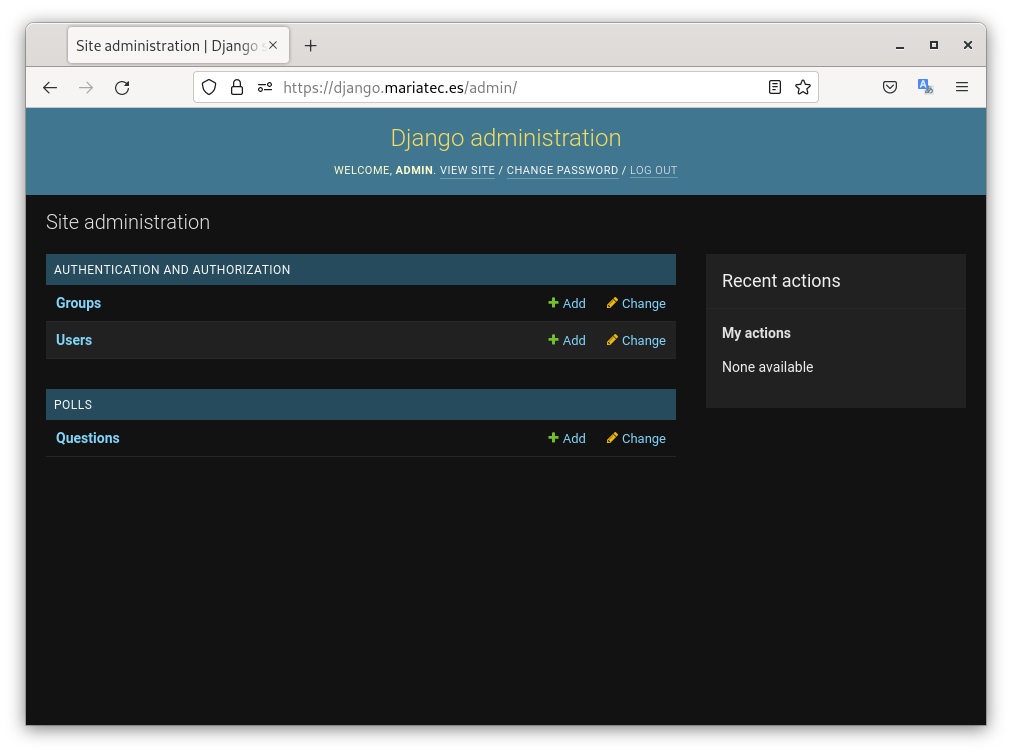Screen dimensions: 1012x754
Task: Click the browser reload page icon
Action: click(x=122, y=88)
